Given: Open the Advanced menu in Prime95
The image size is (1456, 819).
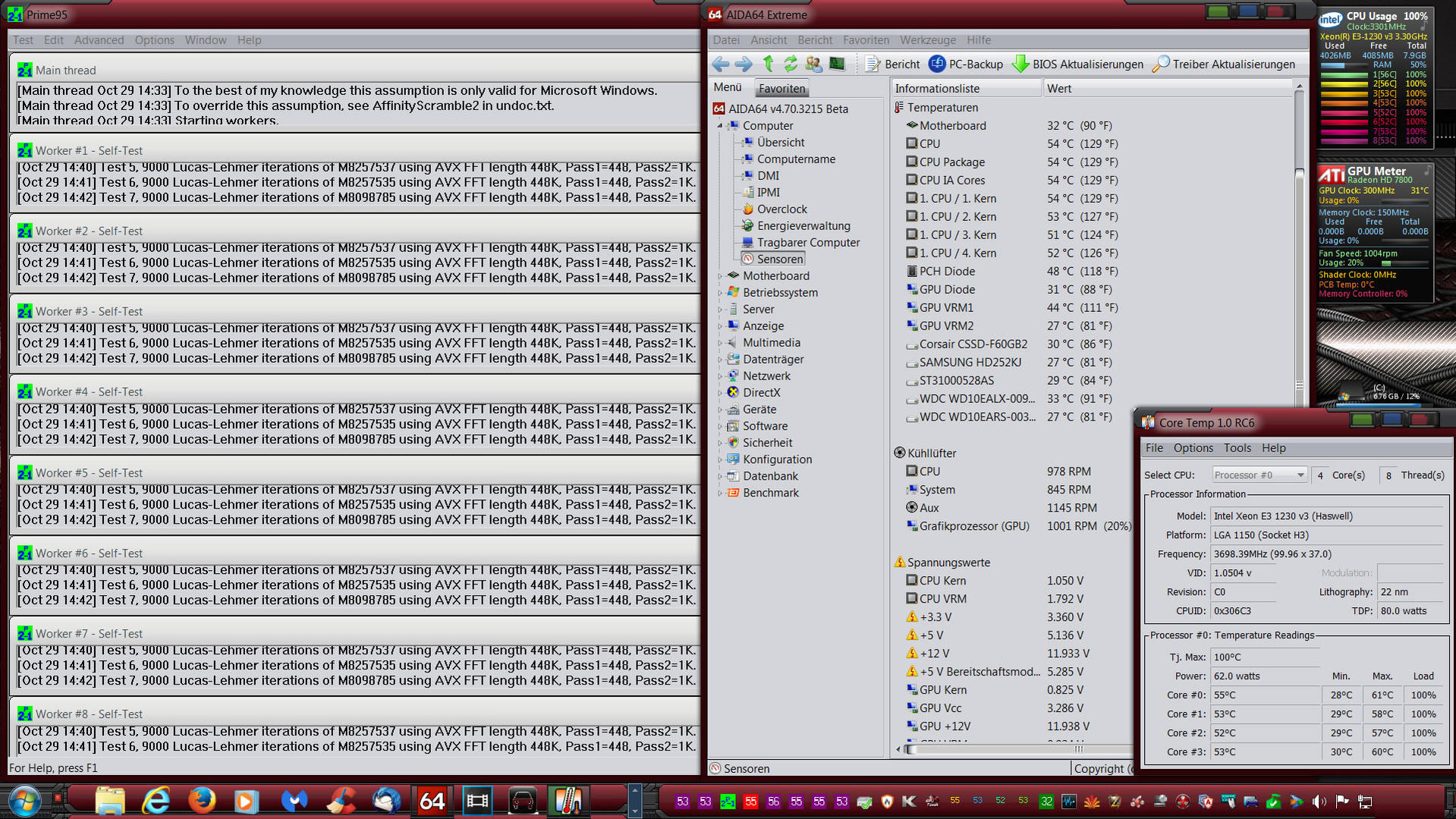Looking at the screenshot, I should pos(99,40).
